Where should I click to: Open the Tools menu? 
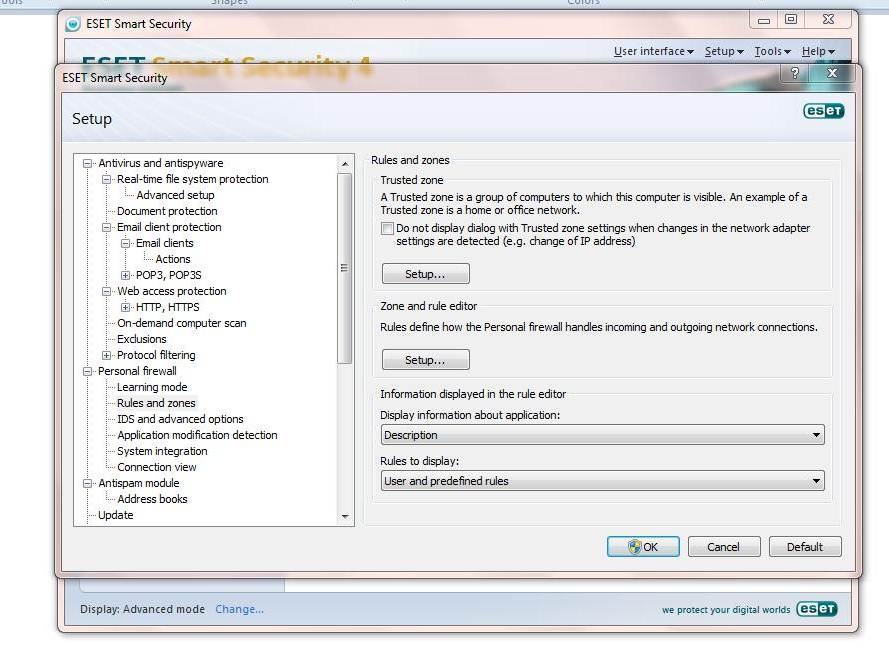[772, 52]
